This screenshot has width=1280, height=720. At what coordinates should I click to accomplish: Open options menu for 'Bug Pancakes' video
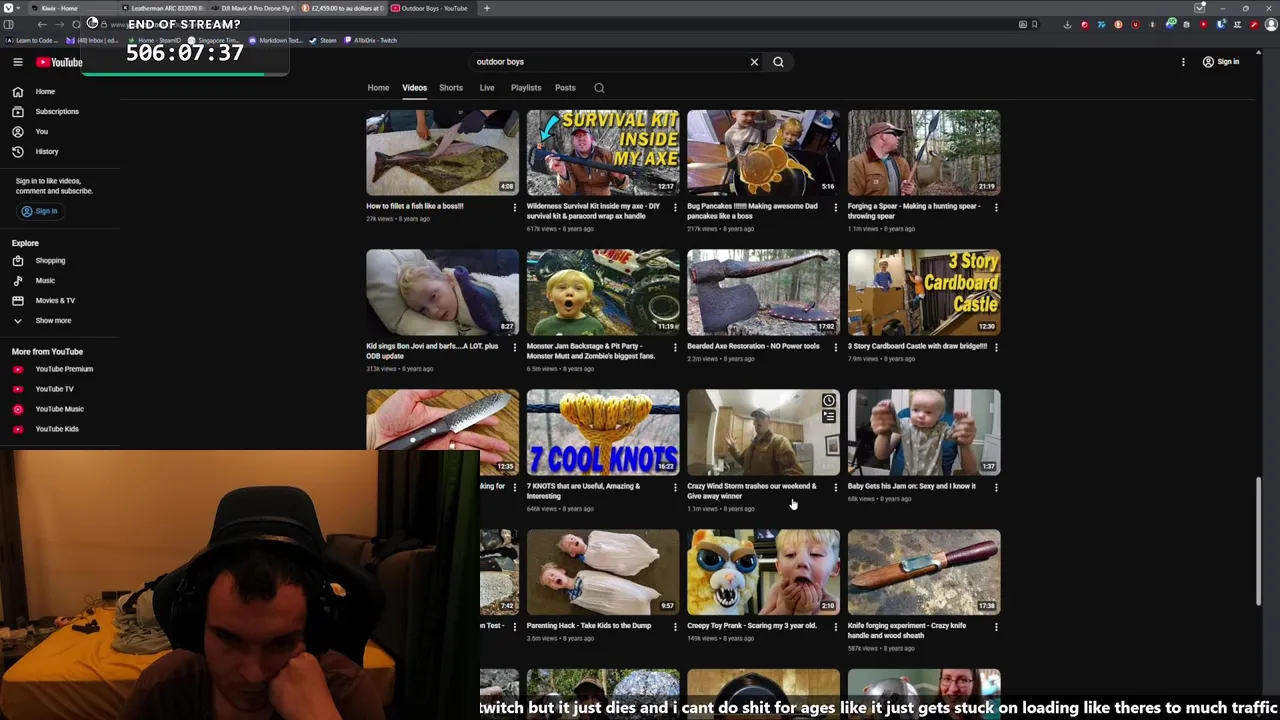point(836,208)
